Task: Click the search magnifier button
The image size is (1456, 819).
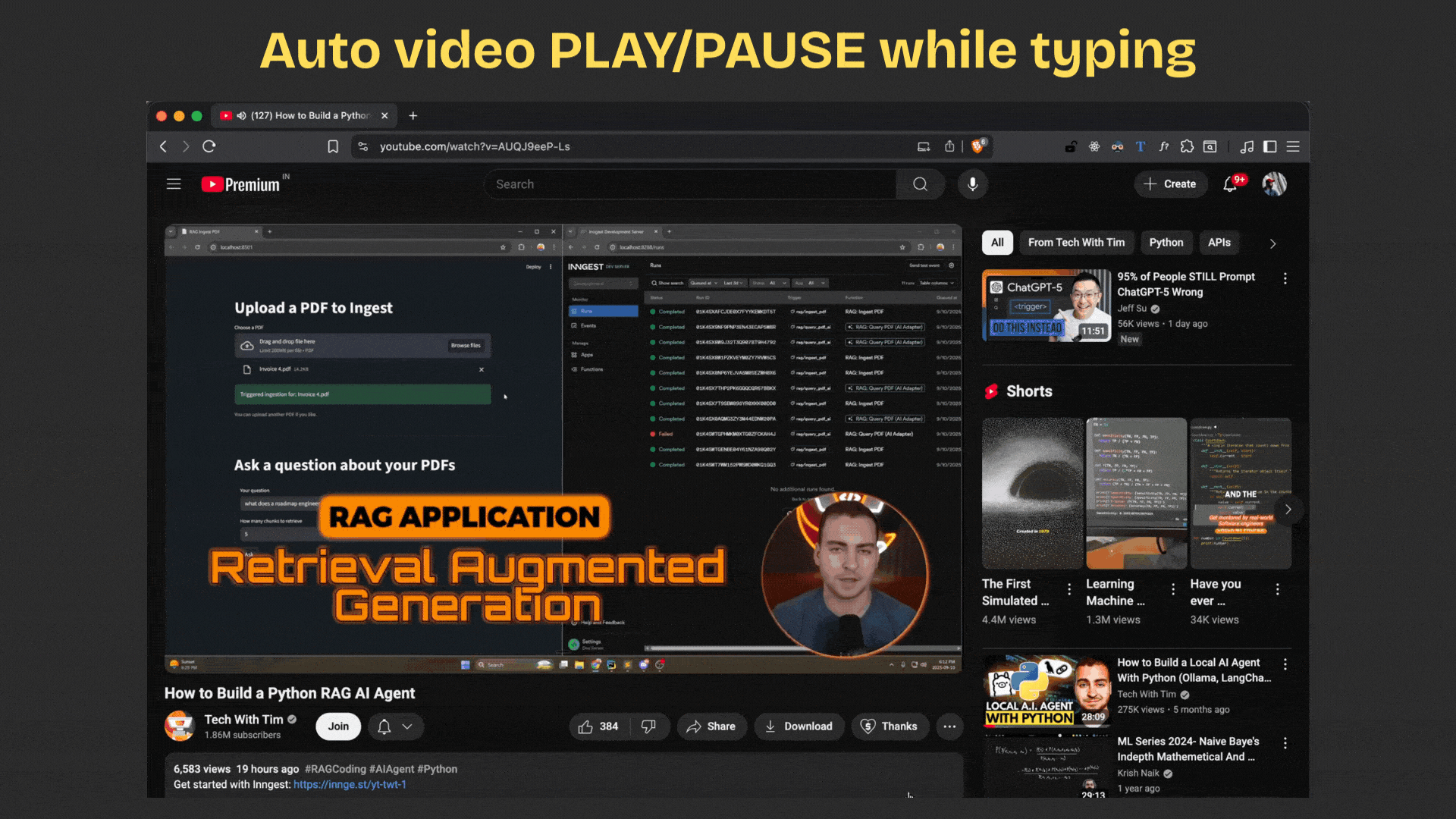Action: [x=920, y=184]
